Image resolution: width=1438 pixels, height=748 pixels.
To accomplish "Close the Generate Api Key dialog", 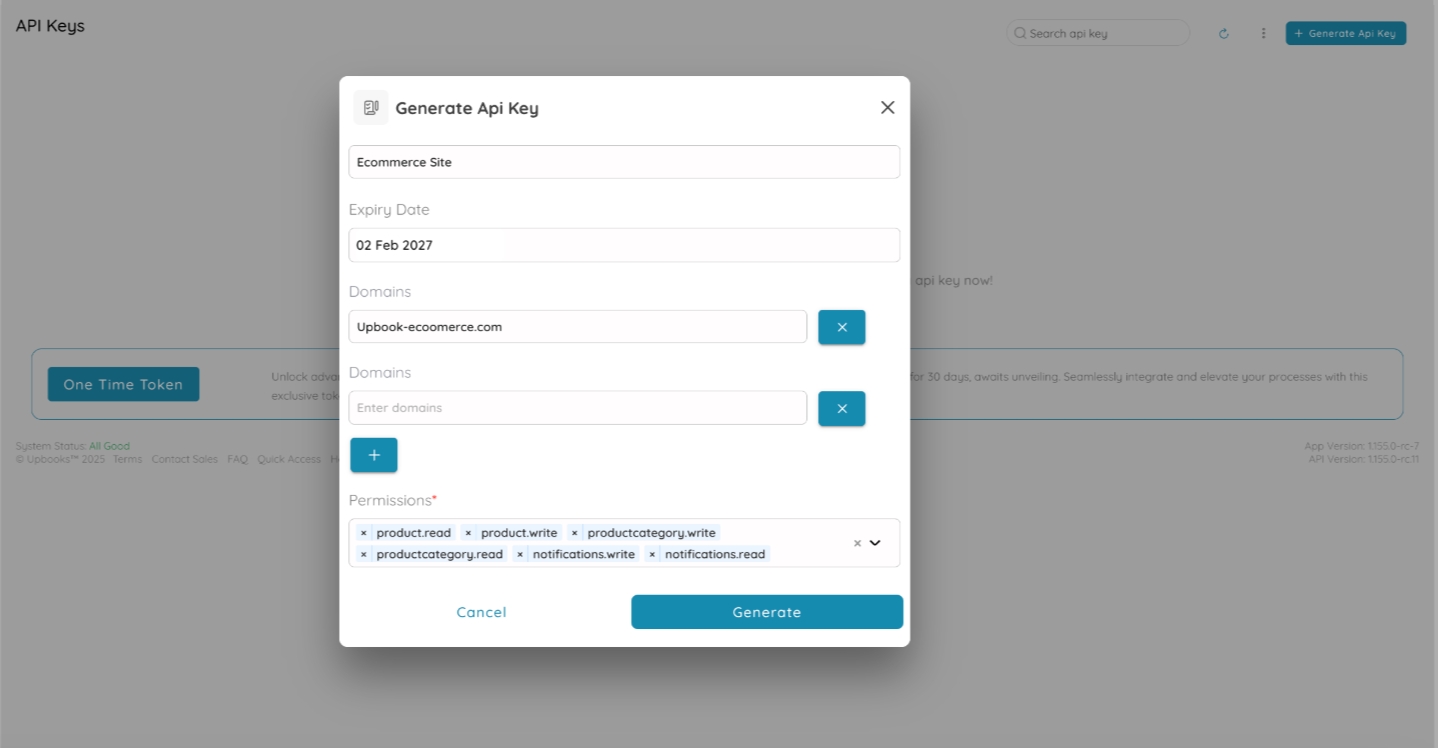I will (887, 107).
